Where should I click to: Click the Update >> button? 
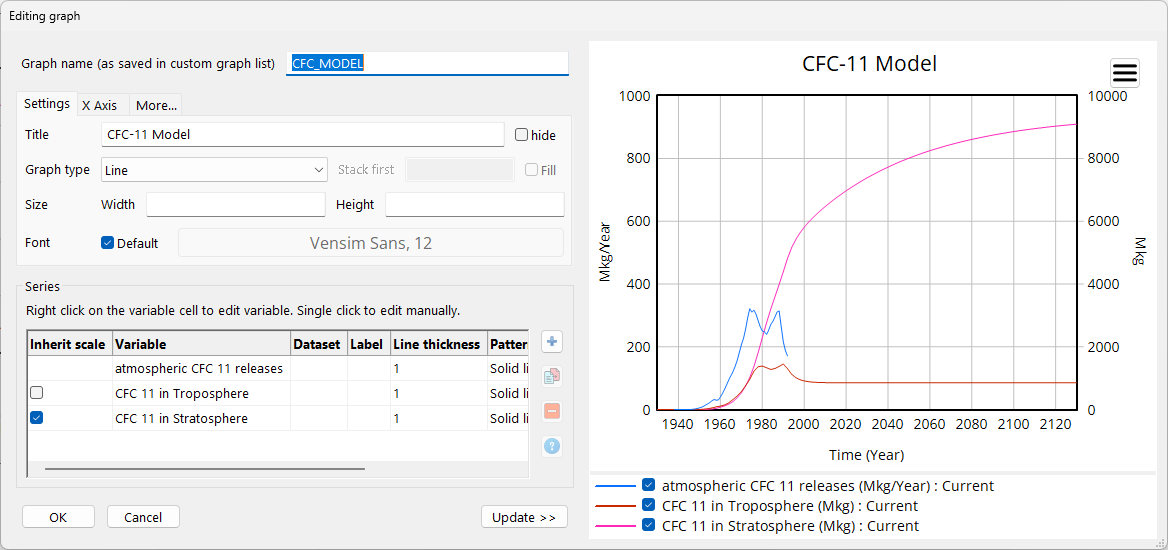coord(524,517)
